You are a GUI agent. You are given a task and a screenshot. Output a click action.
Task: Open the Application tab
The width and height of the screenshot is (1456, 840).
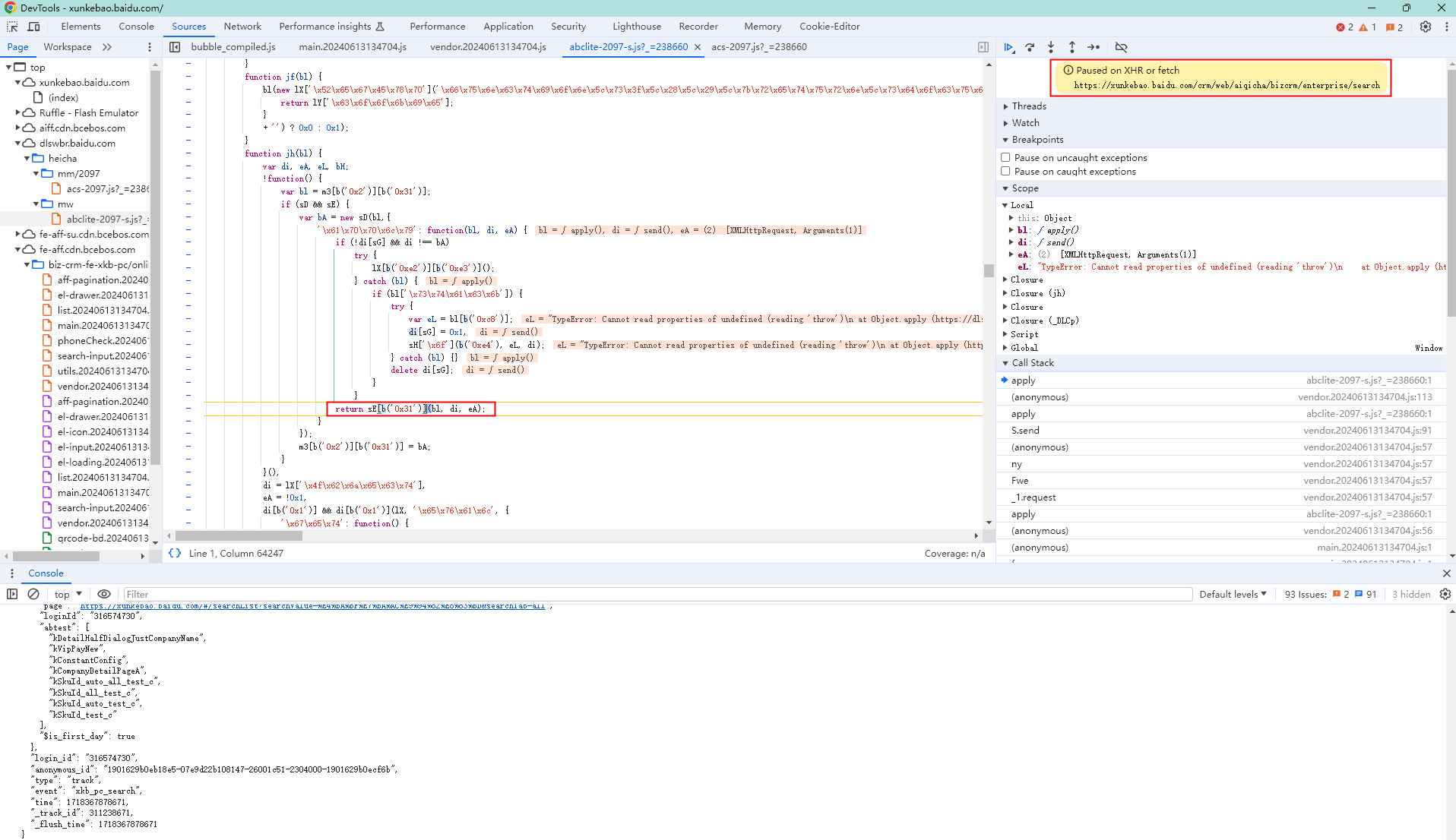point(508,27)
